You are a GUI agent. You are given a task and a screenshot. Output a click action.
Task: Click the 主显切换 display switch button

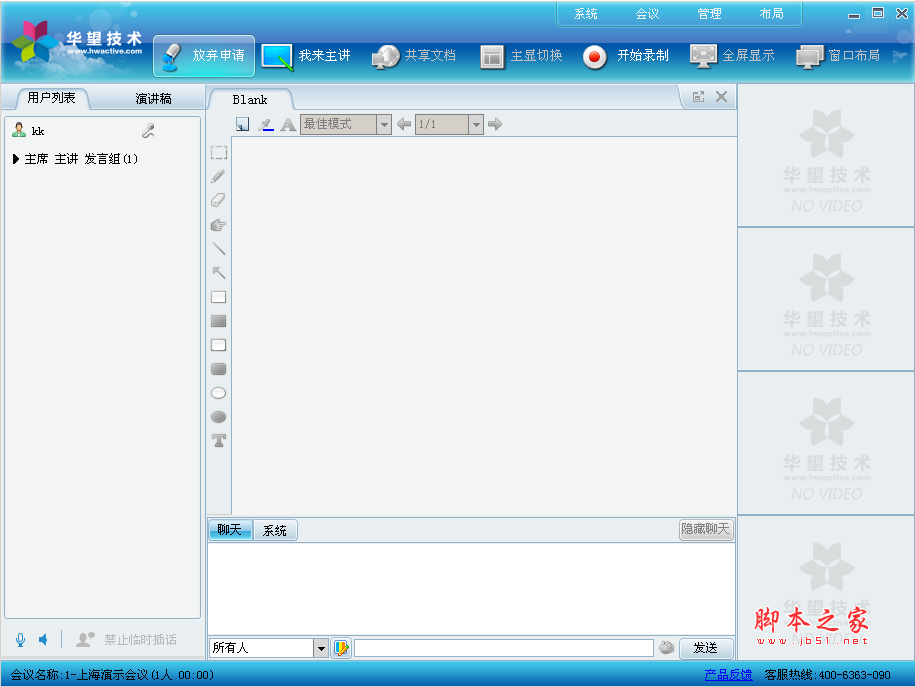click(x=521, y=56)
